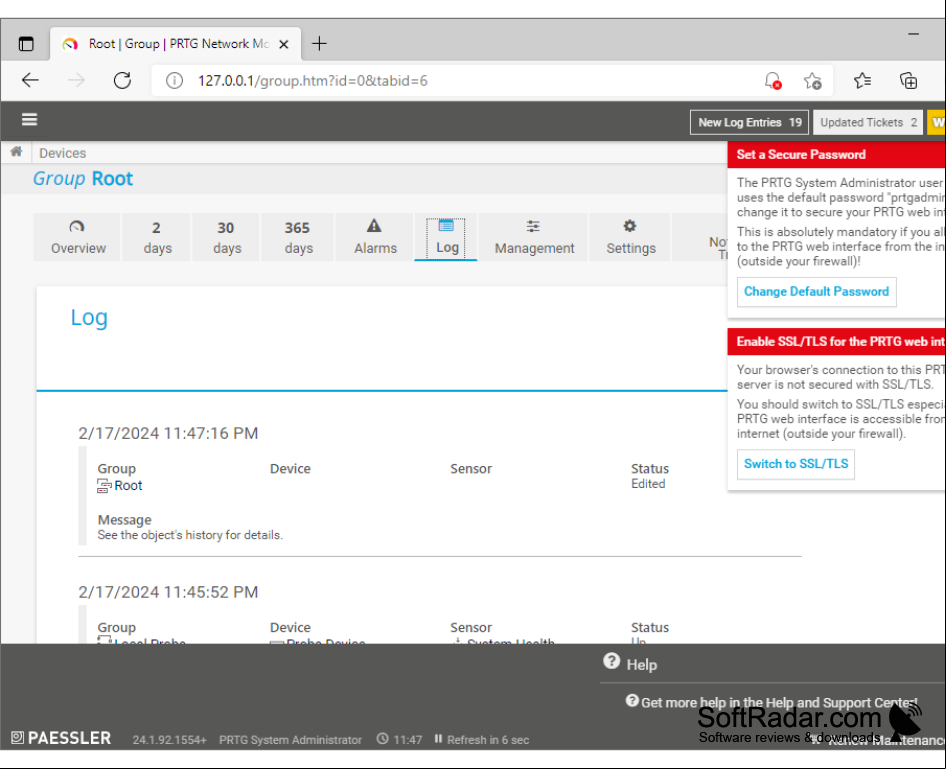Image resolution: width=946 pixels, height=769 pixels.
Task: Click the Set a Secure Password alert header
Action: tap(836, 154)
